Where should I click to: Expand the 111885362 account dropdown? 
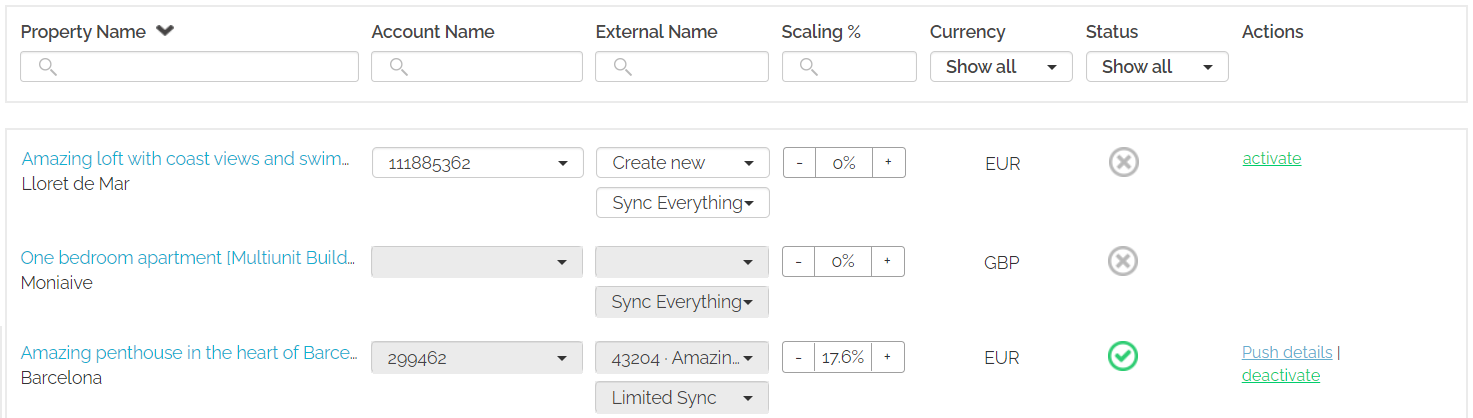coord(477,163)
